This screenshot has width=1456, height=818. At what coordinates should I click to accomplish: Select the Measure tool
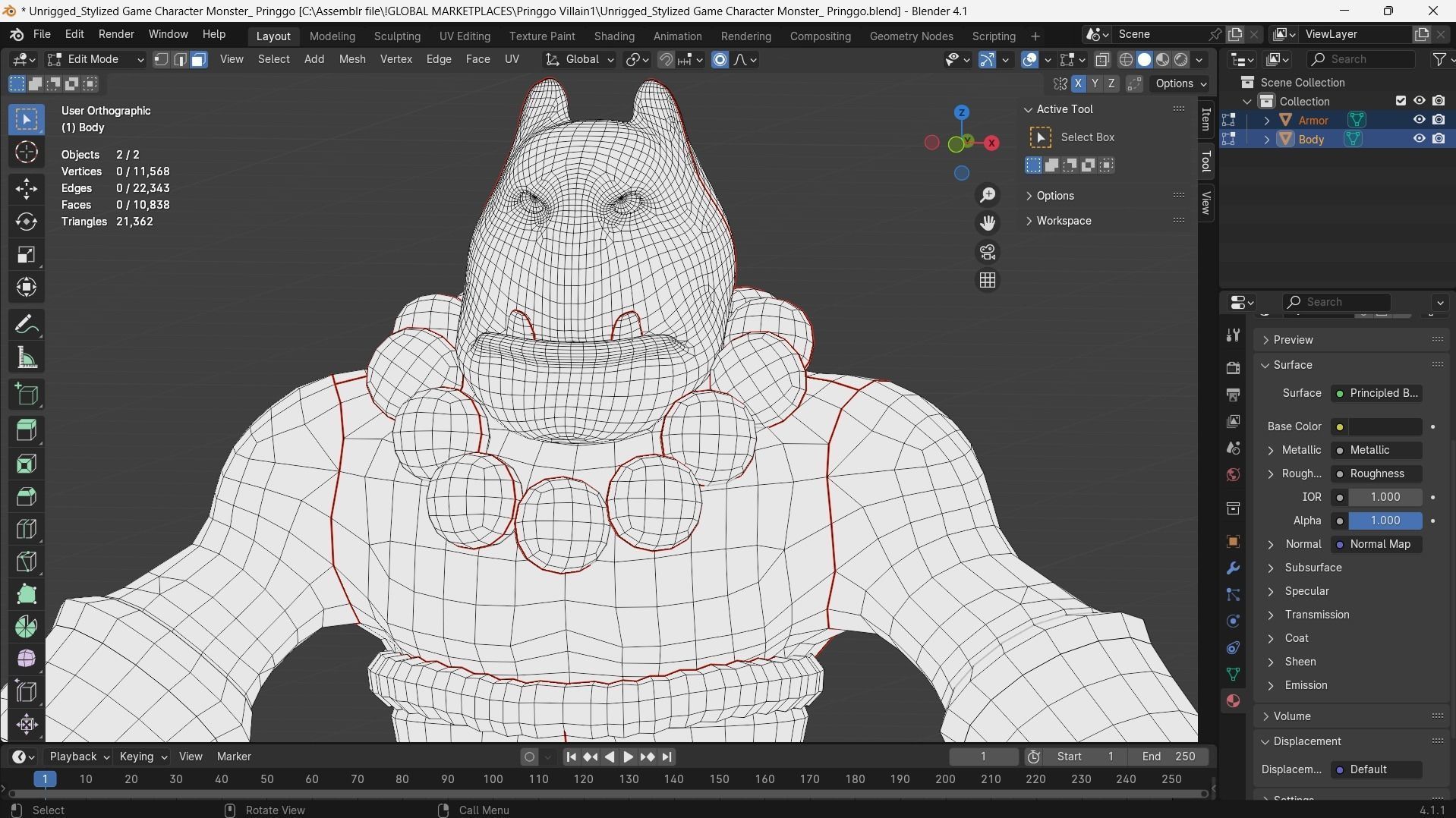tap(27, 357)
